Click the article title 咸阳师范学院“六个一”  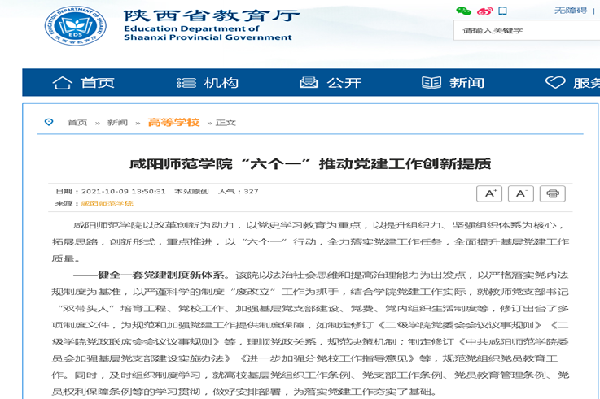[310, 164]
